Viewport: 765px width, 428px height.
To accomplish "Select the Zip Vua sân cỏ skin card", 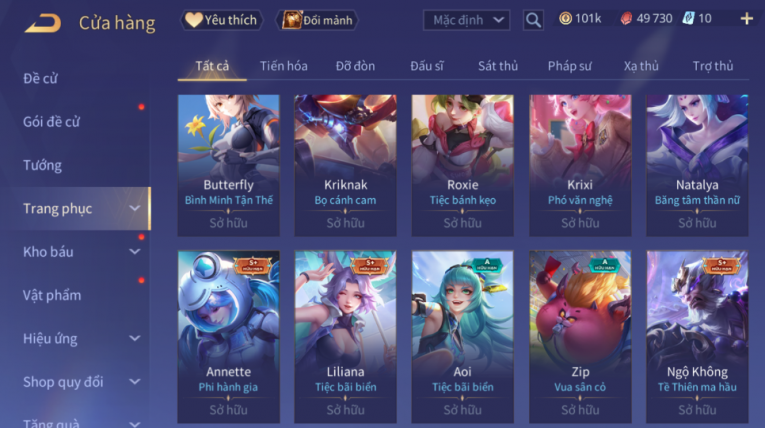I will click(580, 337).
